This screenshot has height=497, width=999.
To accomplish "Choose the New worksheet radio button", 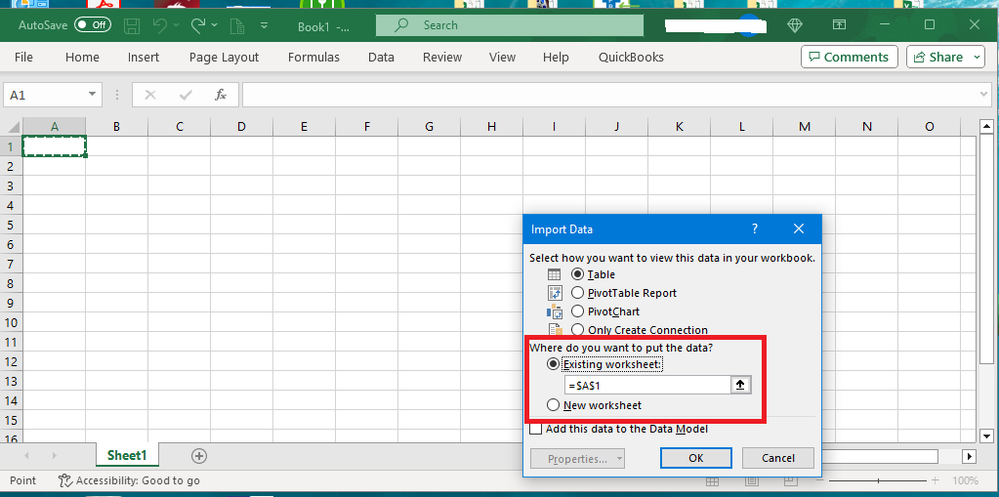I will click(x=553, y=405).
